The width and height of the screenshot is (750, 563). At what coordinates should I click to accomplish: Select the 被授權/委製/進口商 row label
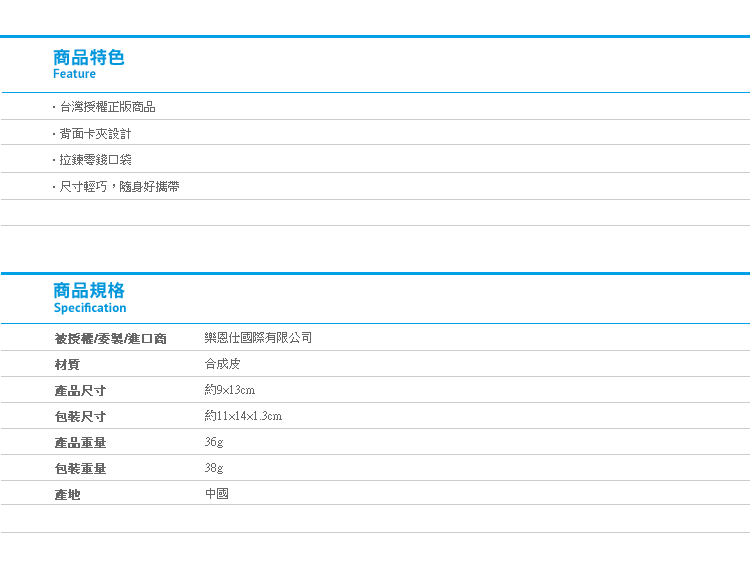click(110, 338)
